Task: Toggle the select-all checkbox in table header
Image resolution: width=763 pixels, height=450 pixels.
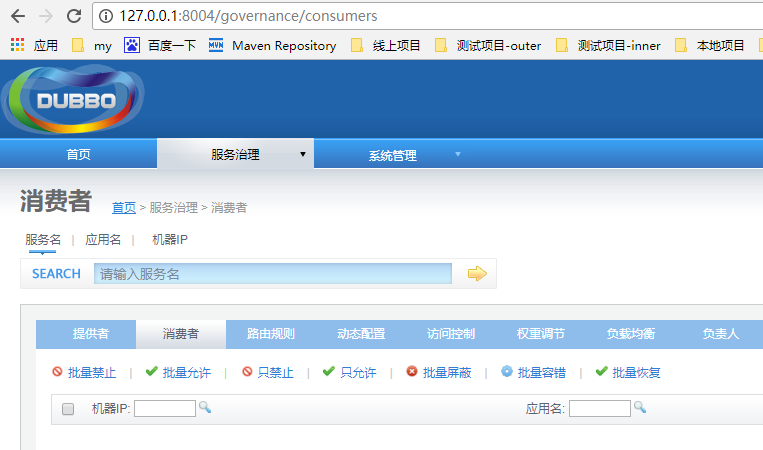Action: (x=68, y=409)
